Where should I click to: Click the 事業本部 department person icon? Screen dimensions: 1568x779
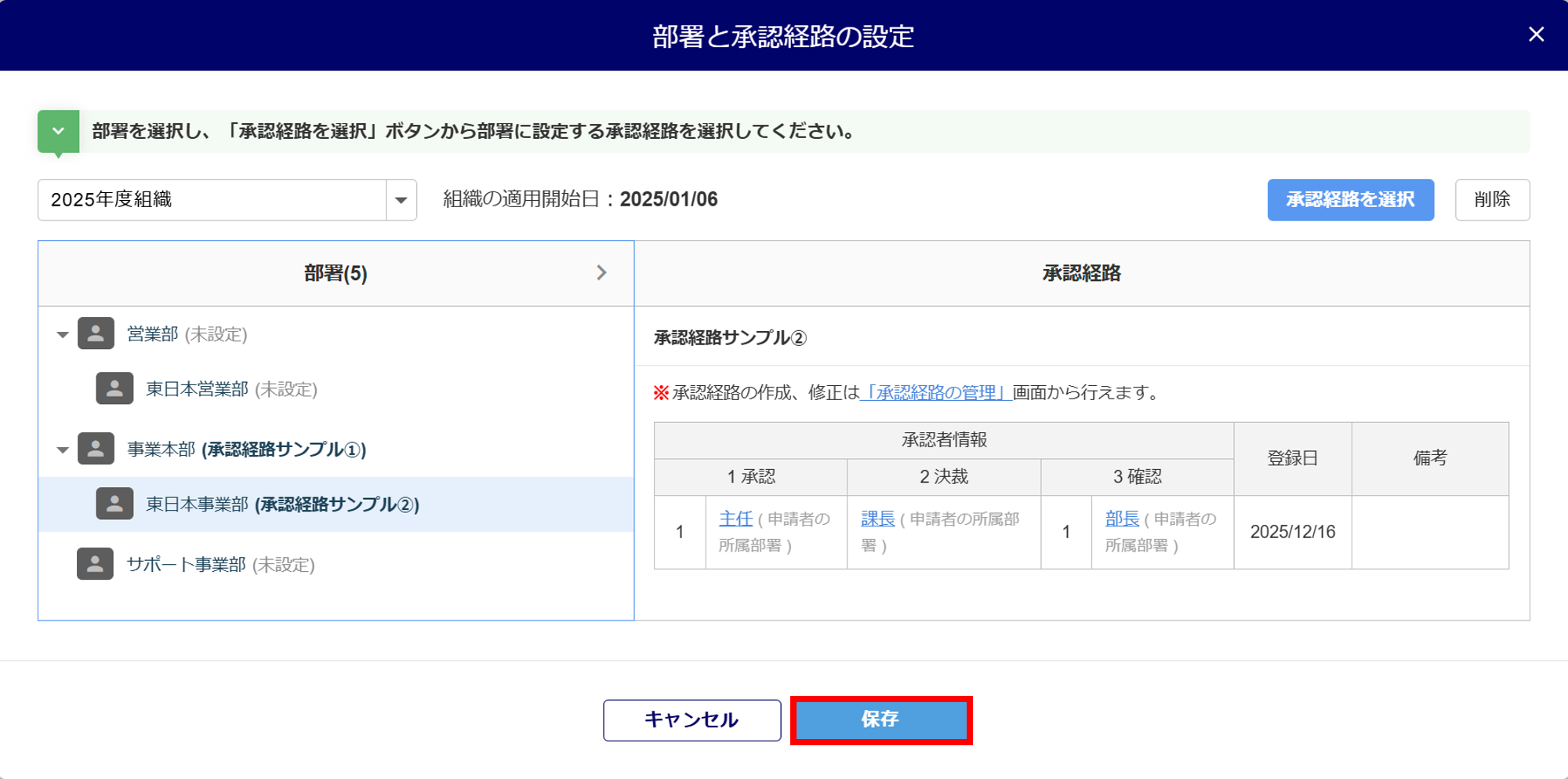pyautogui.click(x=96, y=450)
